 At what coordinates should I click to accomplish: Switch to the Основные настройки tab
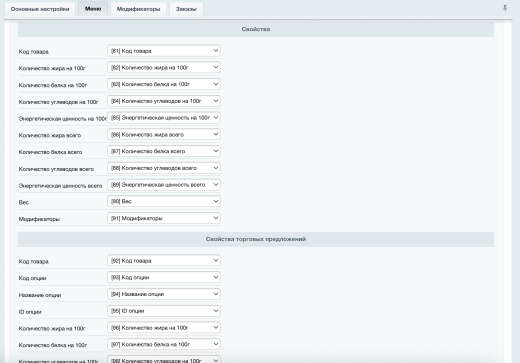point(40,9)
